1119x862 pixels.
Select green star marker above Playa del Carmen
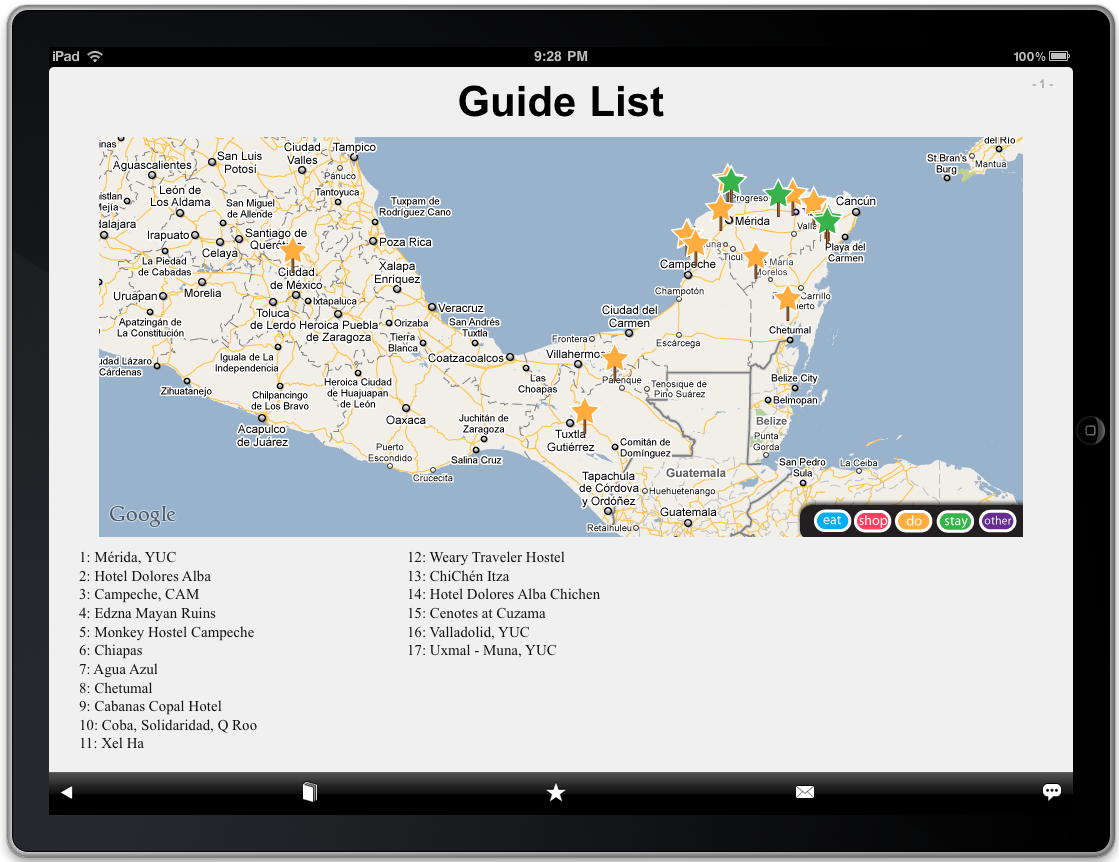(826, 223)
